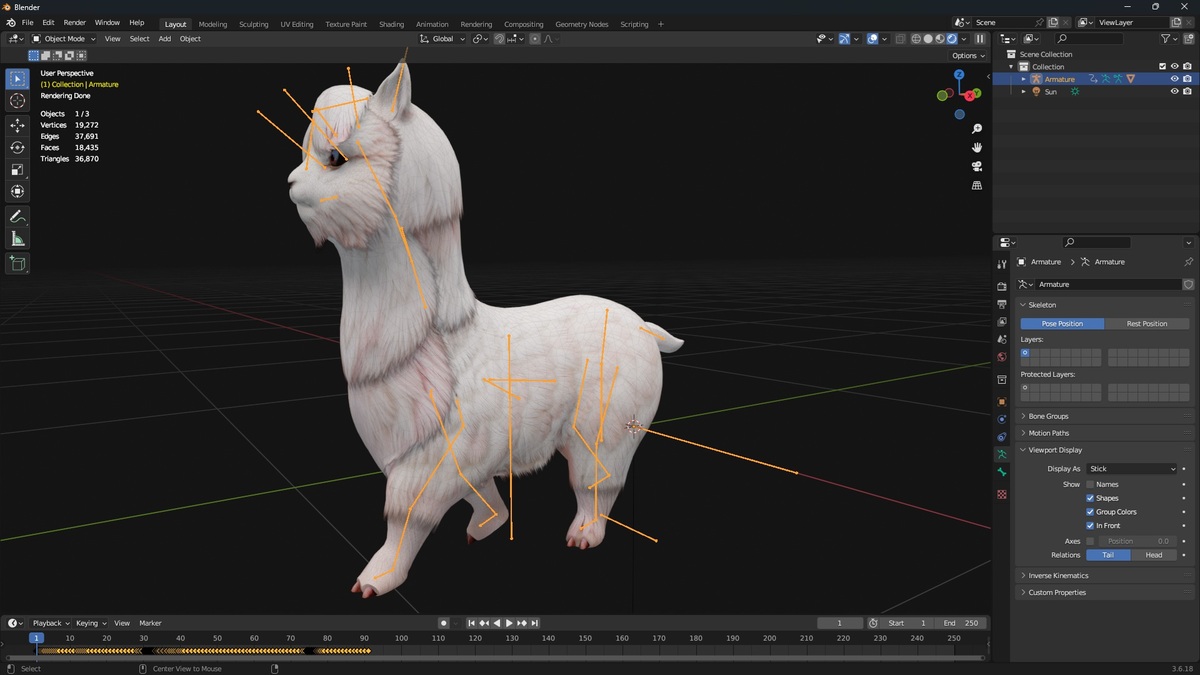The height and width of the screenshot is (675, 1200).
Task: Open the Render menu
Action: [75, 22]
